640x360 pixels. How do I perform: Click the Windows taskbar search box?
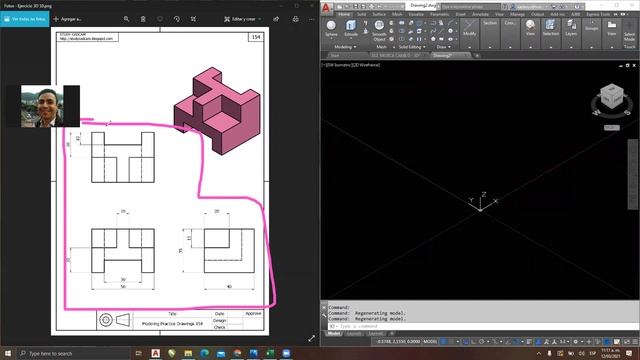[73, 353]
